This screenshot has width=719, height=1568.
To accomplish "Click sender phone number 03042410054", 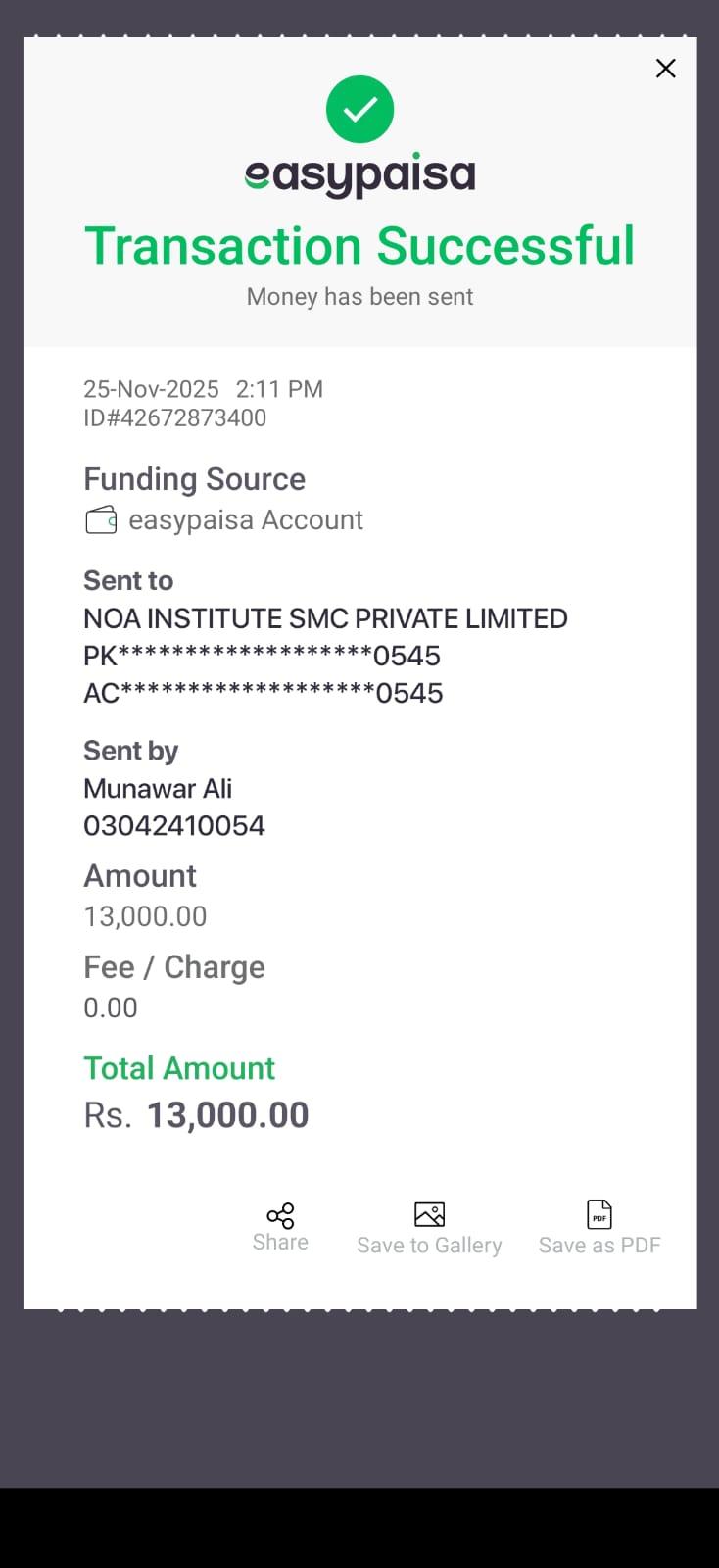I will [x=174, y=826].
